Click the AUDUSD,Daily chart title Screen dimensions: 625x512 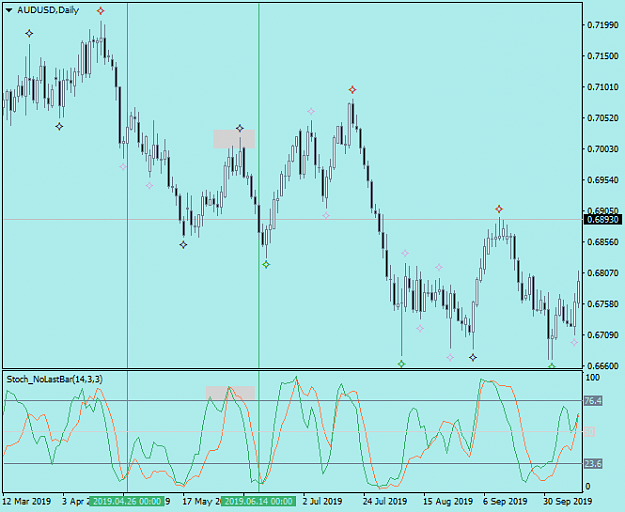pyautogui.click(x=48, y=10)
